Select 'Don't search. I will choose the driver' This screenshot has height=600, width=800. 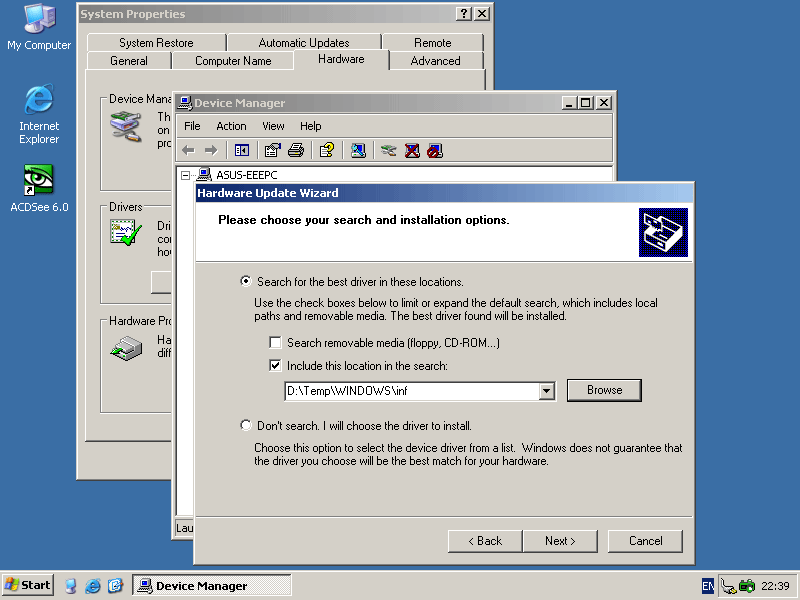tap(246, 425)
